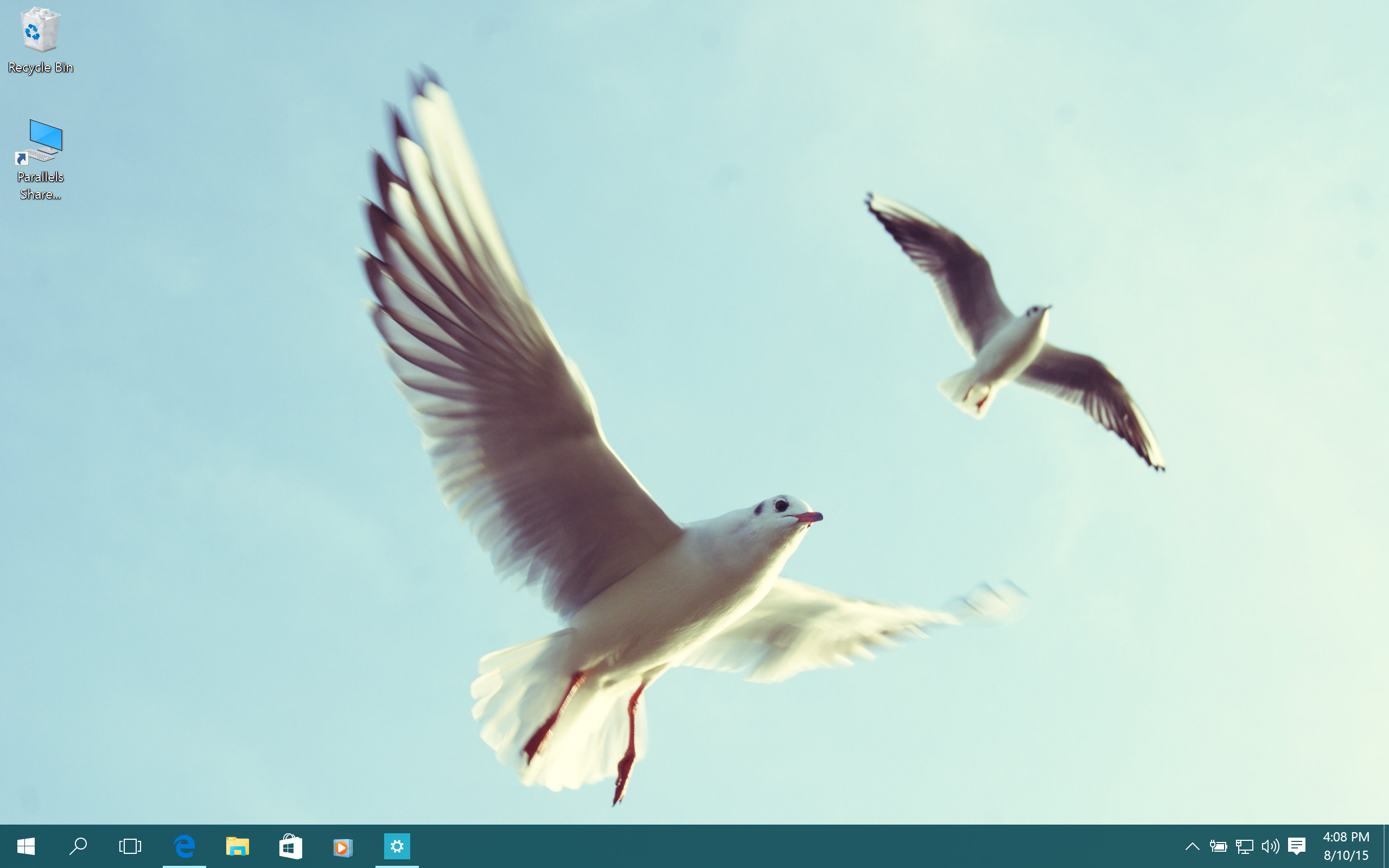Viewport: 1389px width, 868px height.
Task: Click the 8/10/15 date on taskbar
Action: coord(1346,856)
